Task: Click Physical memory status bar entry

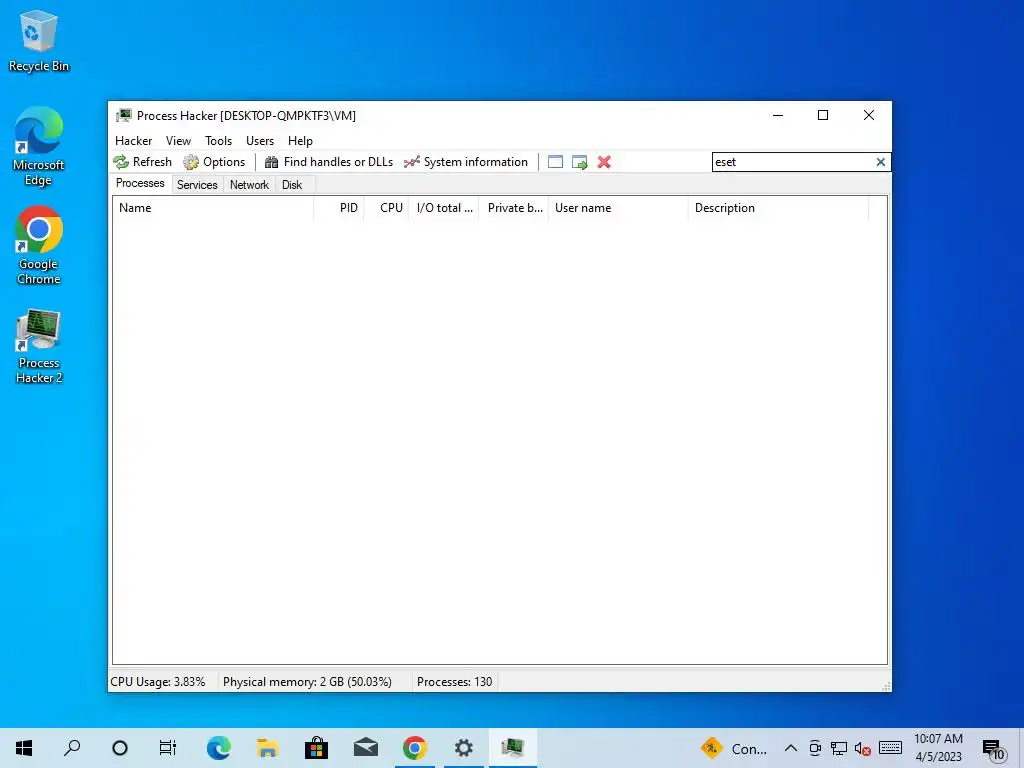Action: coord(308,682)
